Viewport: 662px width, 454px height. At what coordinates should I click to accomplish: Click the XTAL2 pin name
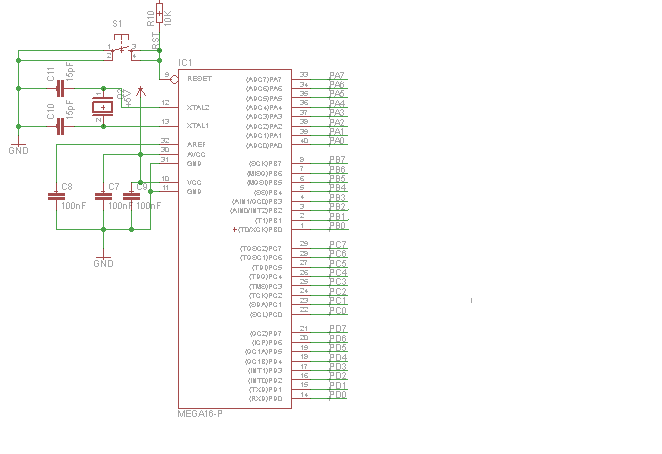tap(198, 108)
